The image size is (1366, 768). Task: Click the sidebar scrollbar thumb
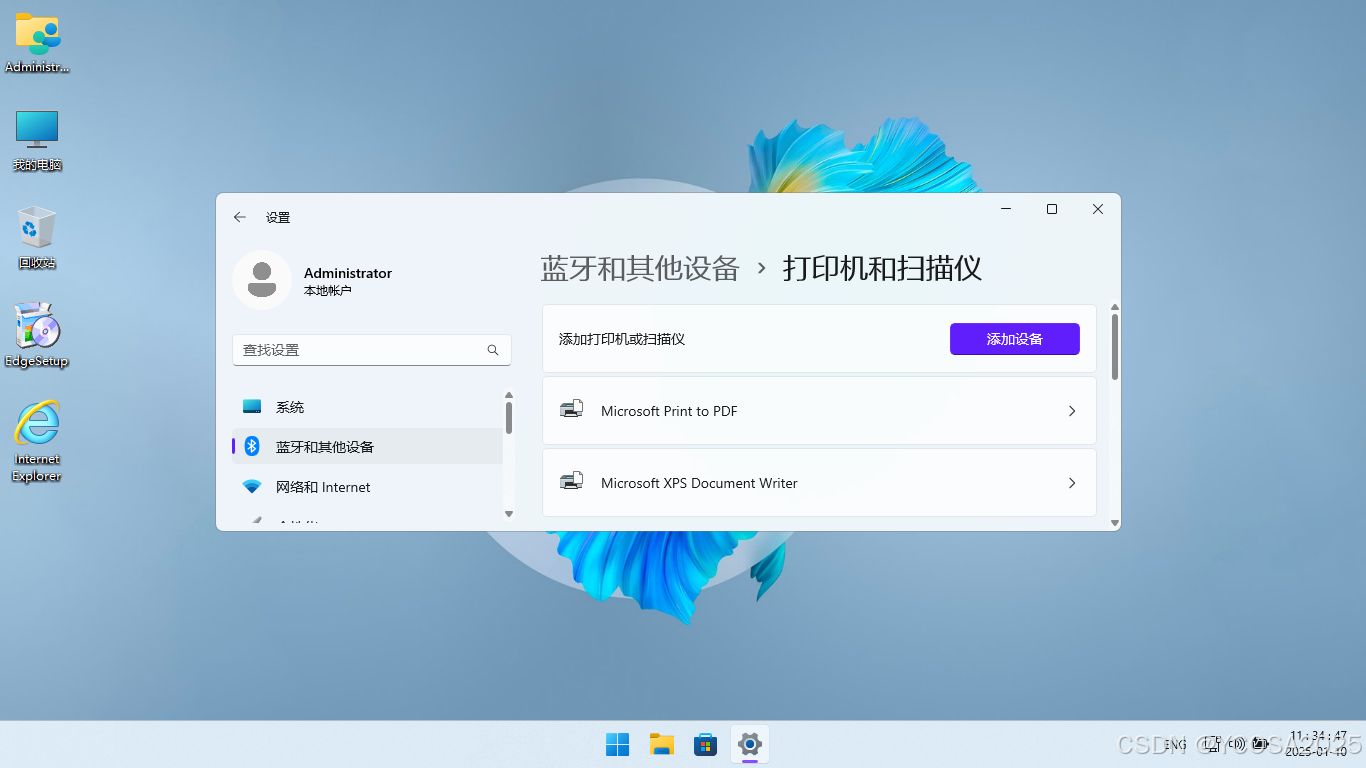coord(508,418)
